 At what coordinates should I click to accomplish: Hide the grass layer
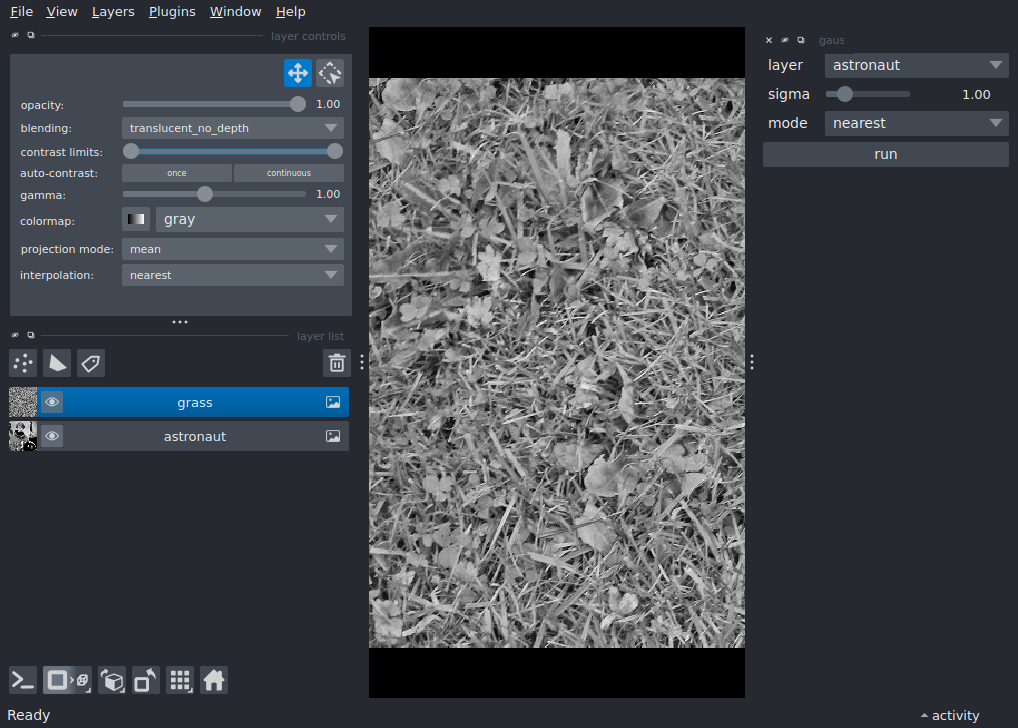coord(51,402)
